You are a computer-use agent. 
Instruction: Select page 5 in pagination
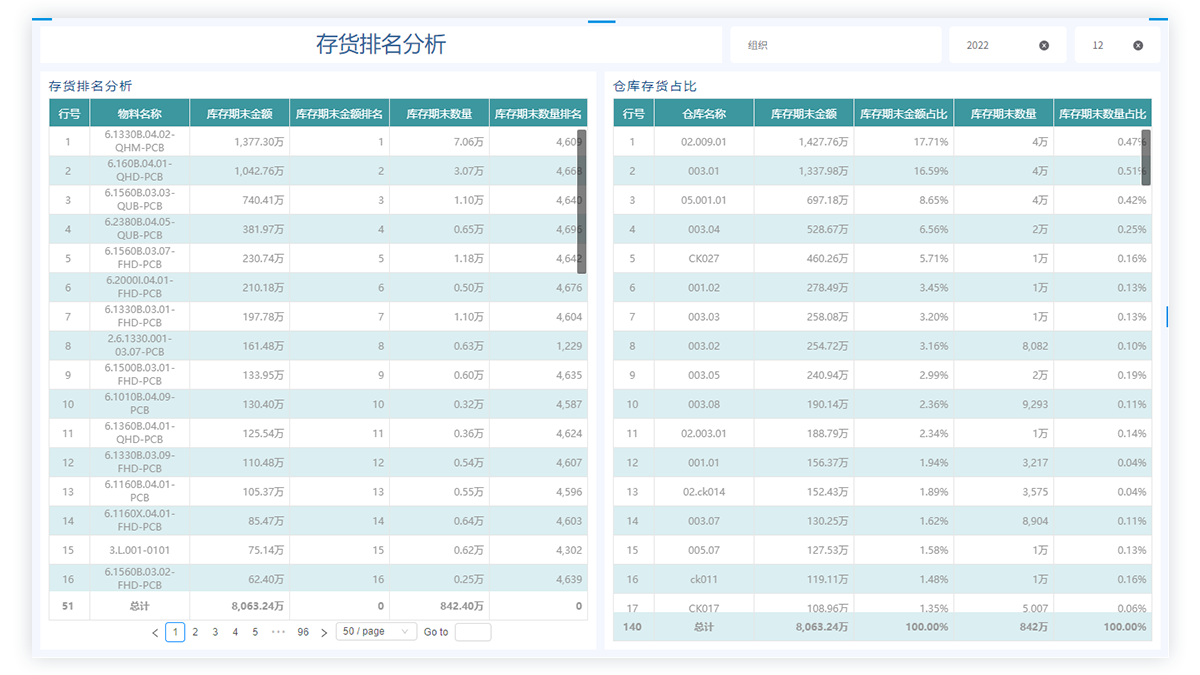[x=255, y=632]
